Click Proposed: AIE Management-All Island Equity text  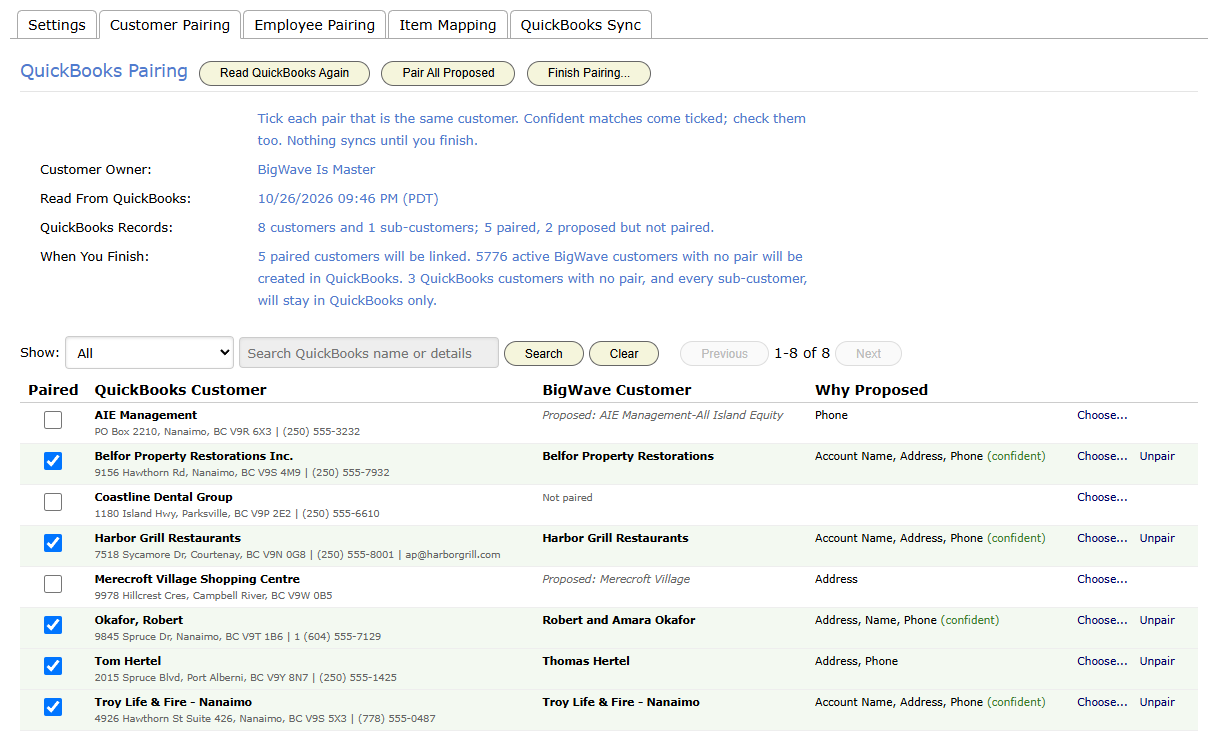coord(663,415)
